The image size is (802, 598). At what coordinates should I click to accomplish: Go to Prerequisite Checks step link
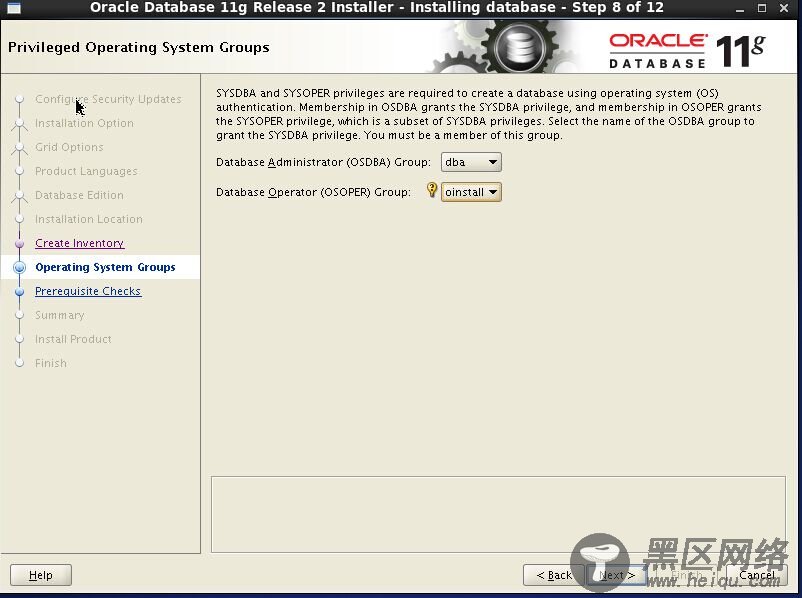(x=88, y=291)
